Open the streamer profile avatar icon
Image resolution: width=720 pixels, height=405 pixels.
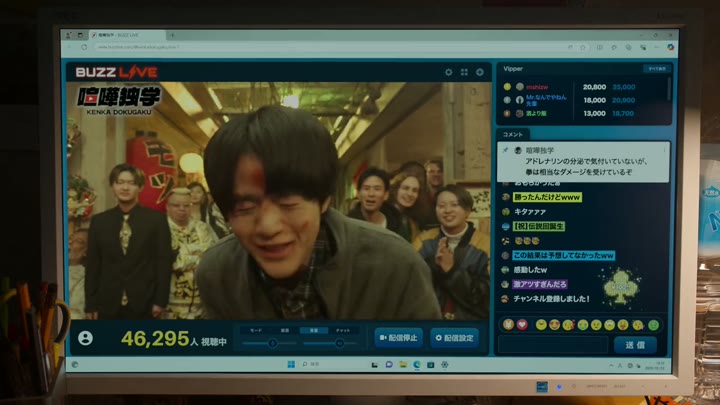pos(85,338)
